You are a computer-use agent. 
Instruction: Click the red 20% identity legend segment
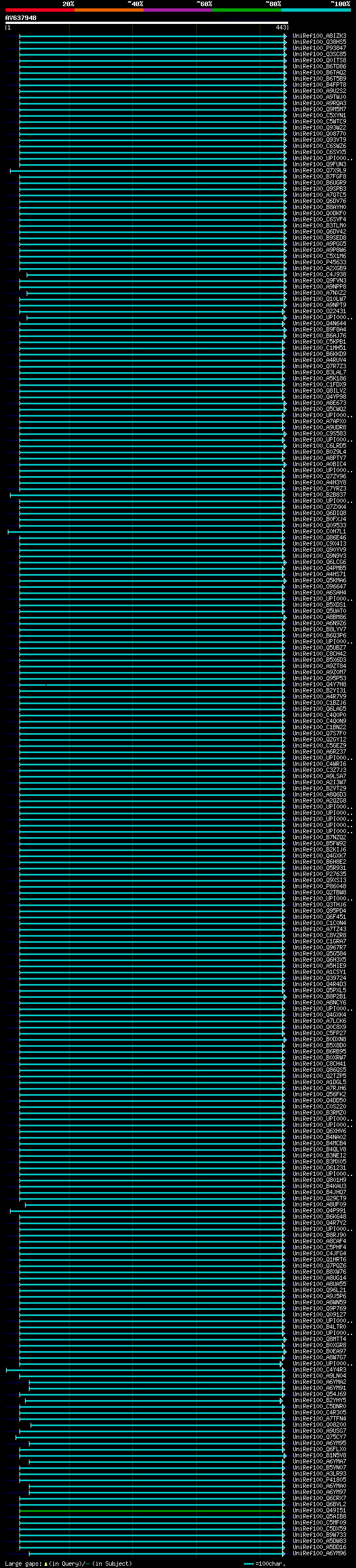pos(40,11)
